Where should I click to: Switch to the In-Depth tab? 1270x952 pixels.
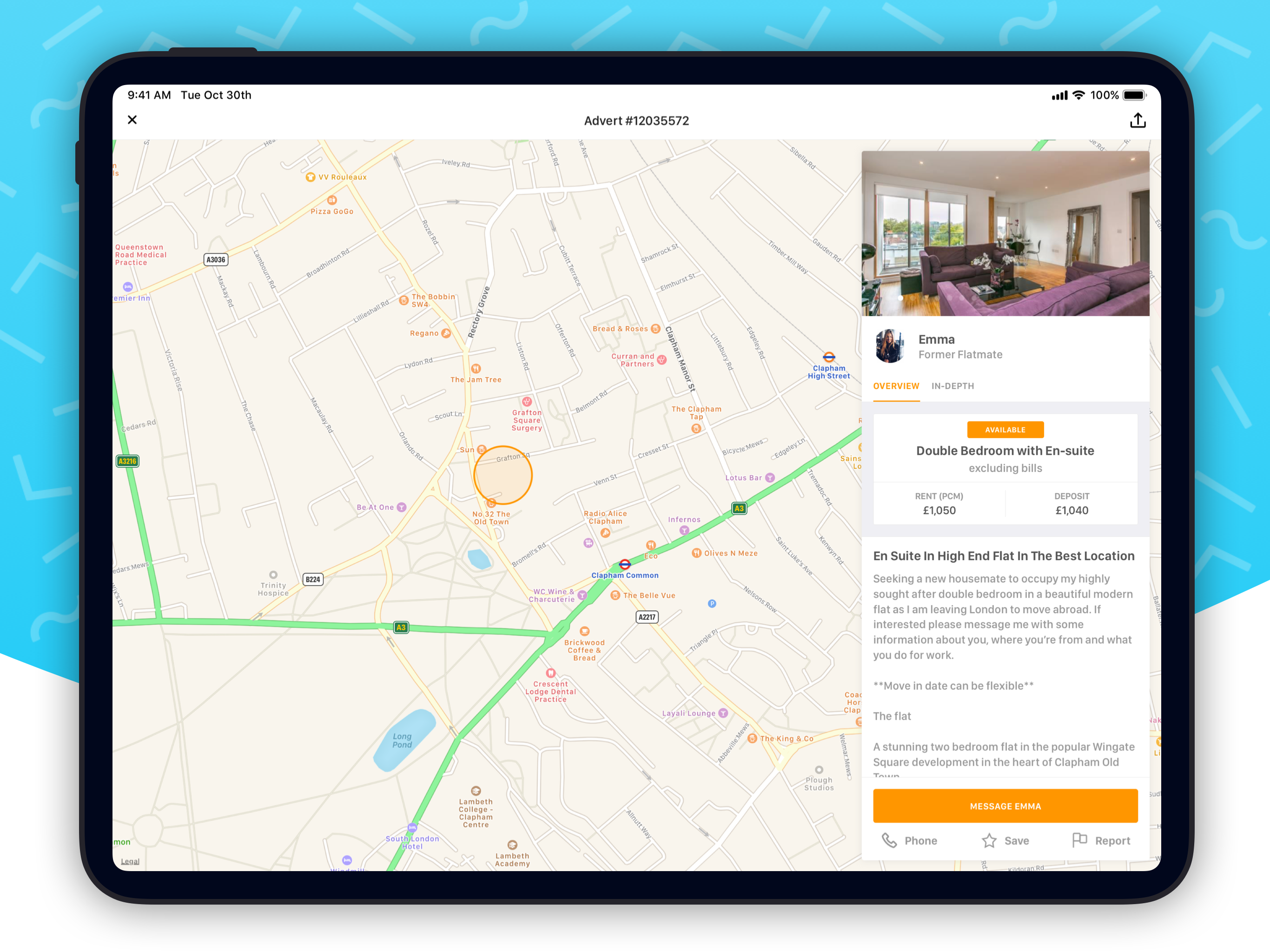pos(952,386)
